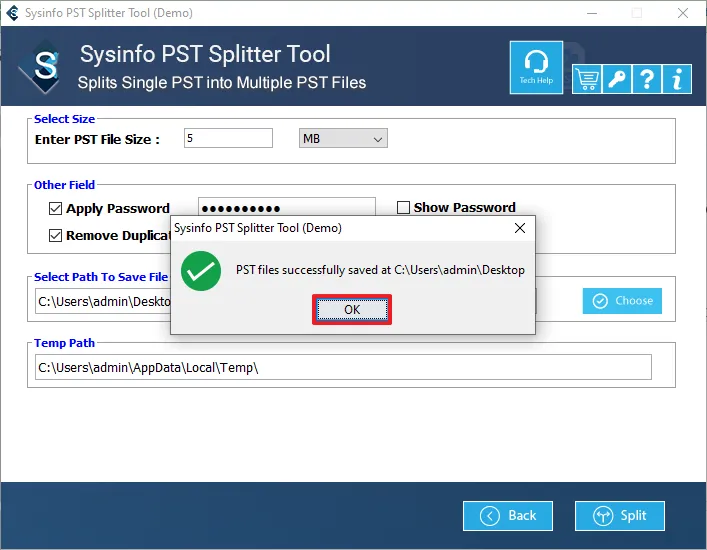Click the 'Enter PST File Size :' label
This screenshot has width=707, height=550.
click(x=97, y=140)
